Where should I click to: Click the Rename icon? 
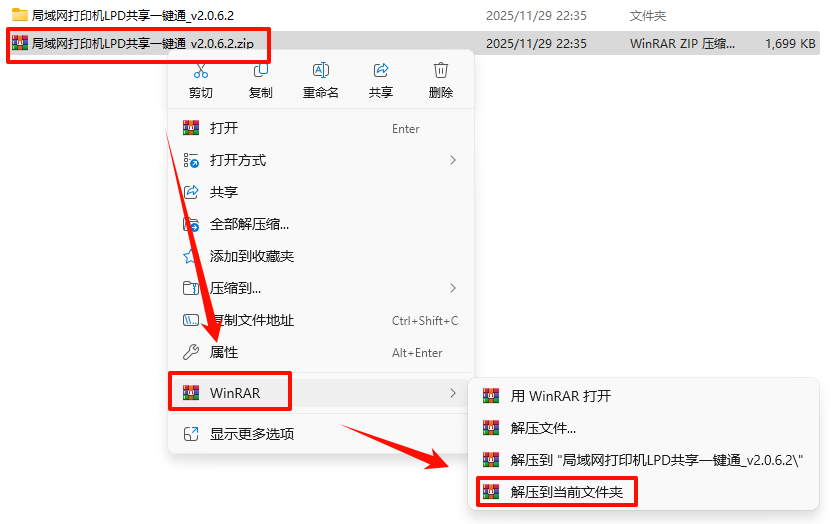pos(321,70)
